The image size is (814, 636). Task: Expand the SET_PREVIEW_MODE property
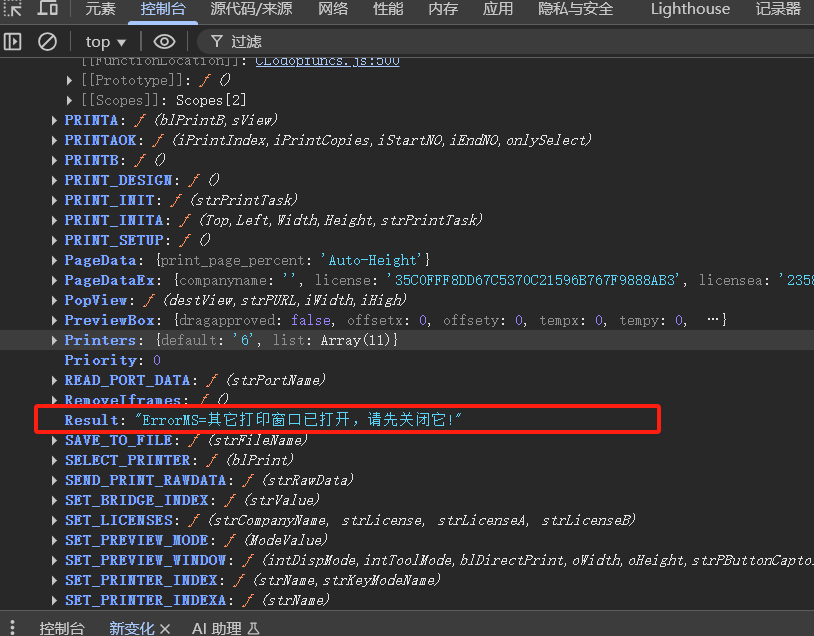tap(55, 540)
